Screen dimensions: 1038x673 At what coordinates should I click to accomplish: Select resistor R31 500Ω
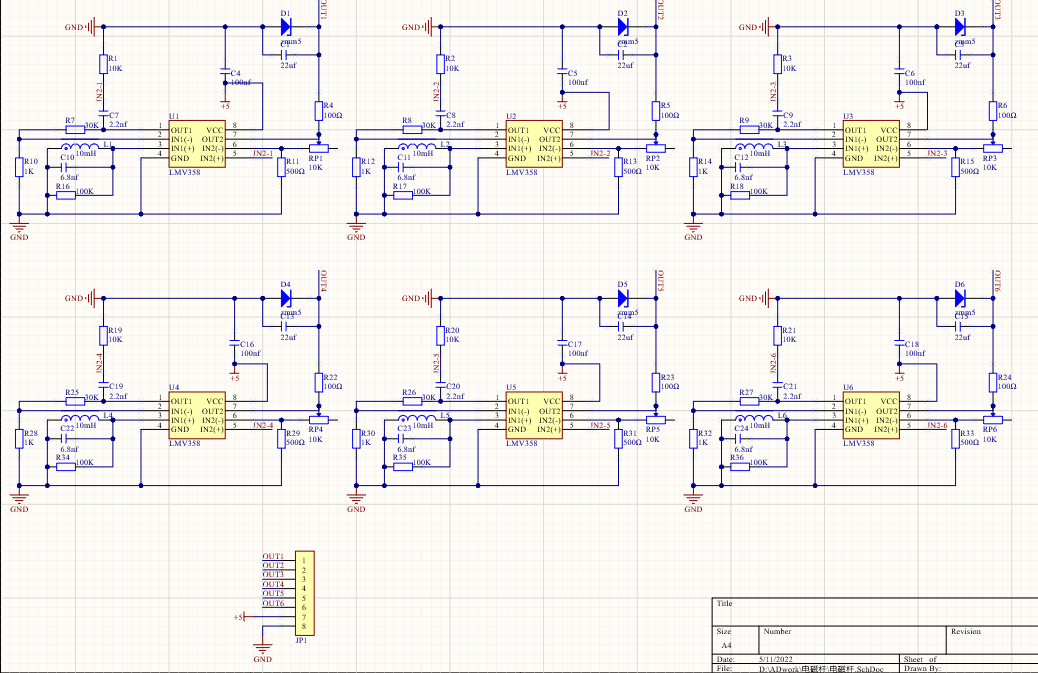pyautogui.click(x=618, y=439)
